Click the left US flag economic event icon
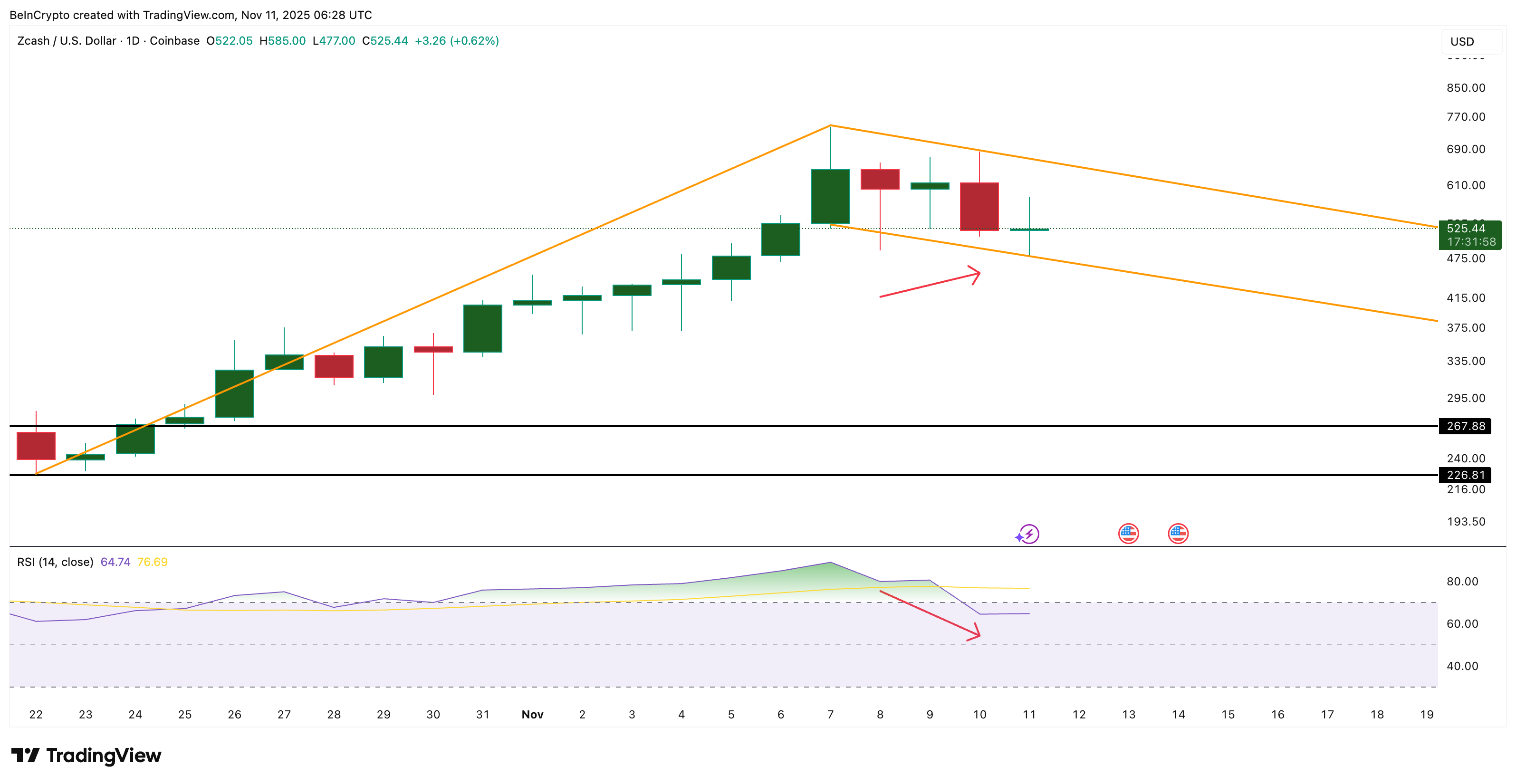 [1128, 533]
